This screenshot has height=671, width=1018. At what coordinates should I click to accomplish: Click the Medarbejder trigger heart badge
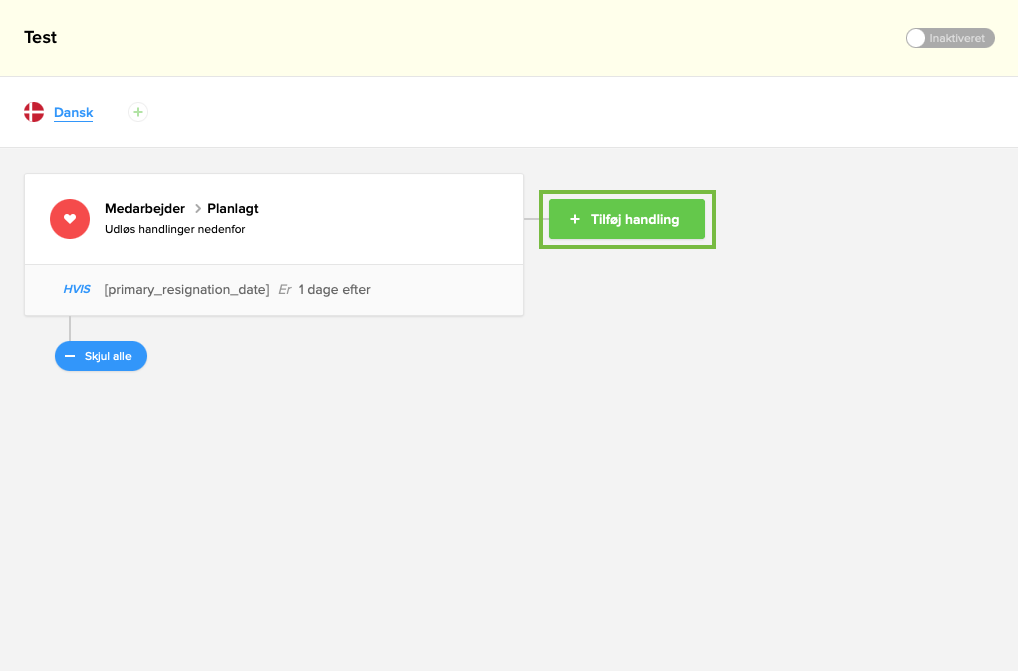[70, 218]
